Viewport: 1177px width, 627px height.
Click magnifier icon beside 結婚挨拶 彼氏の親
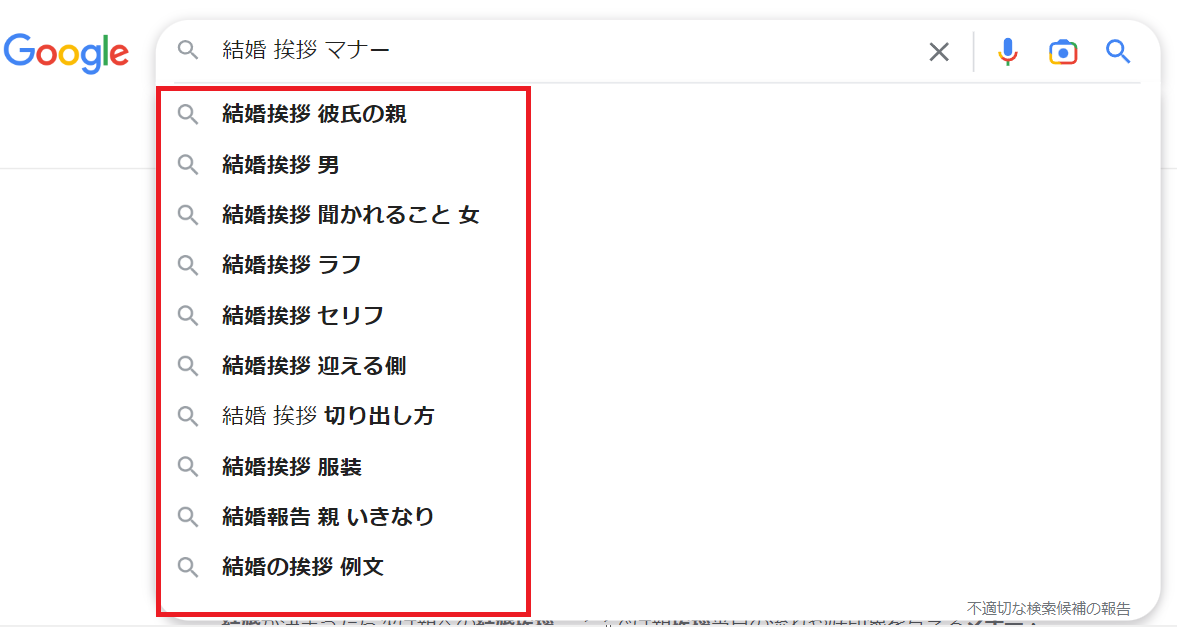188,114
